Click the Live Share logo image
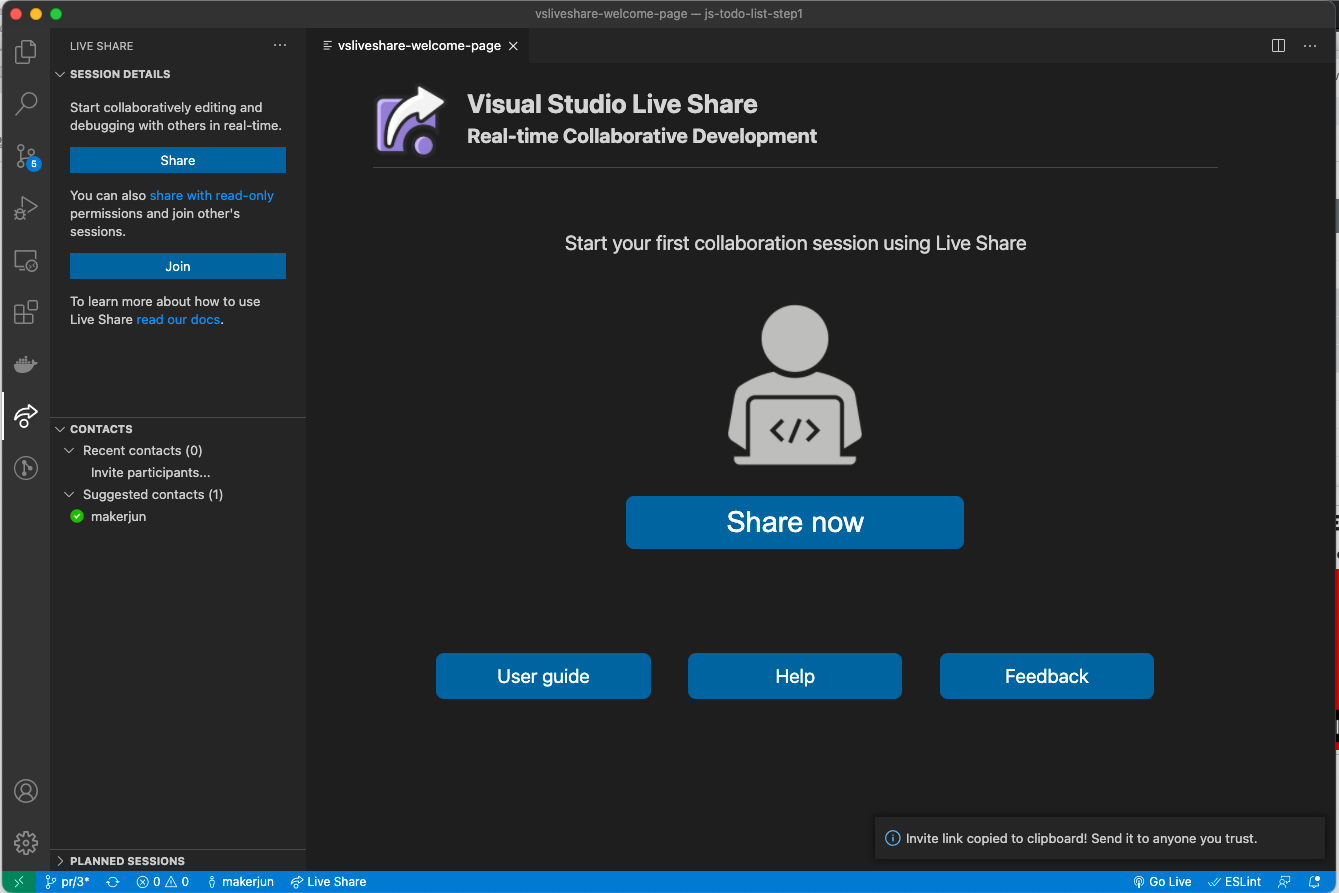The image size is (1339, 893). pos(410,121)
